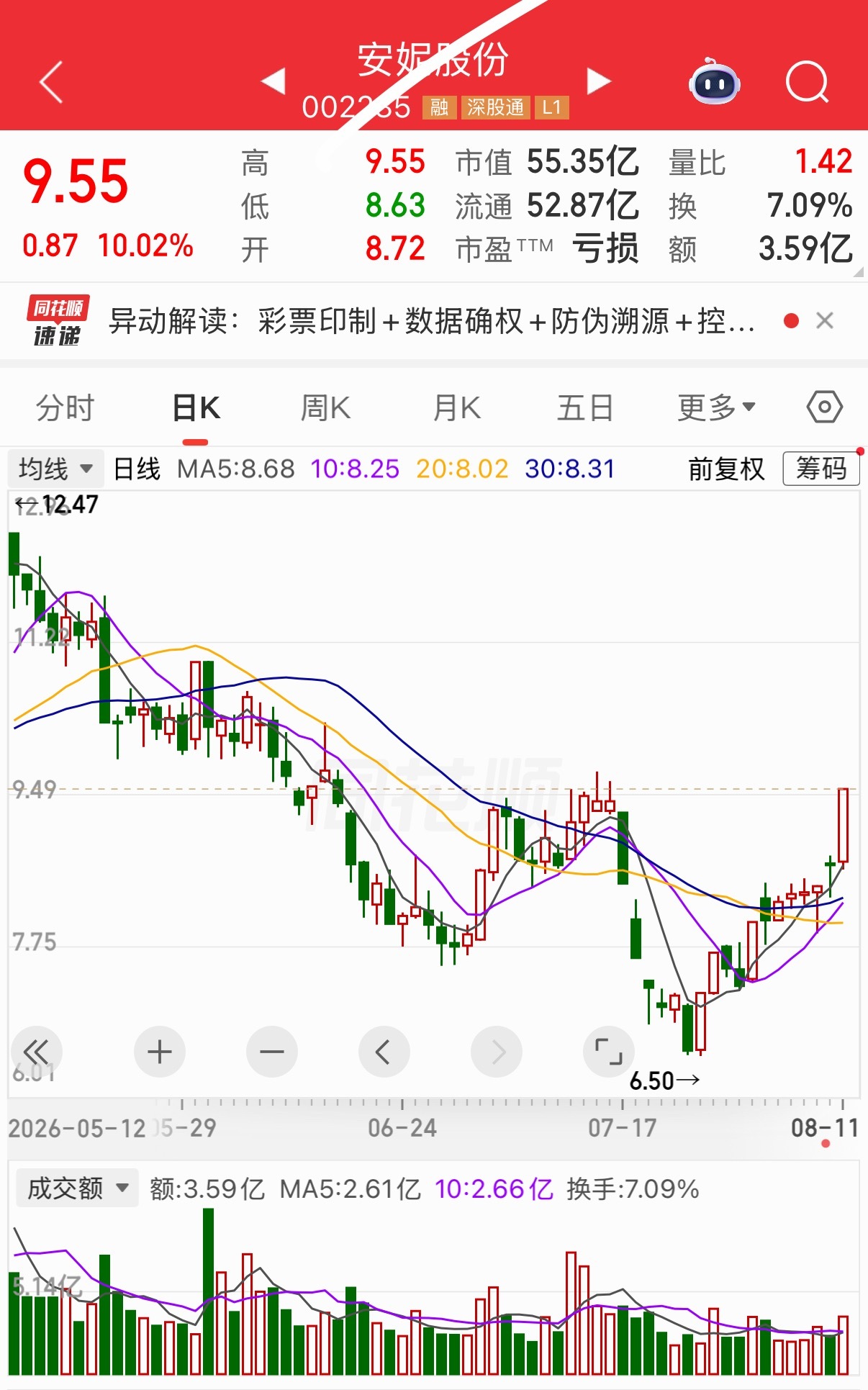Tap the 深股通 tag
The height and width of the screenshot is (1390, 868).
(495, 107)
